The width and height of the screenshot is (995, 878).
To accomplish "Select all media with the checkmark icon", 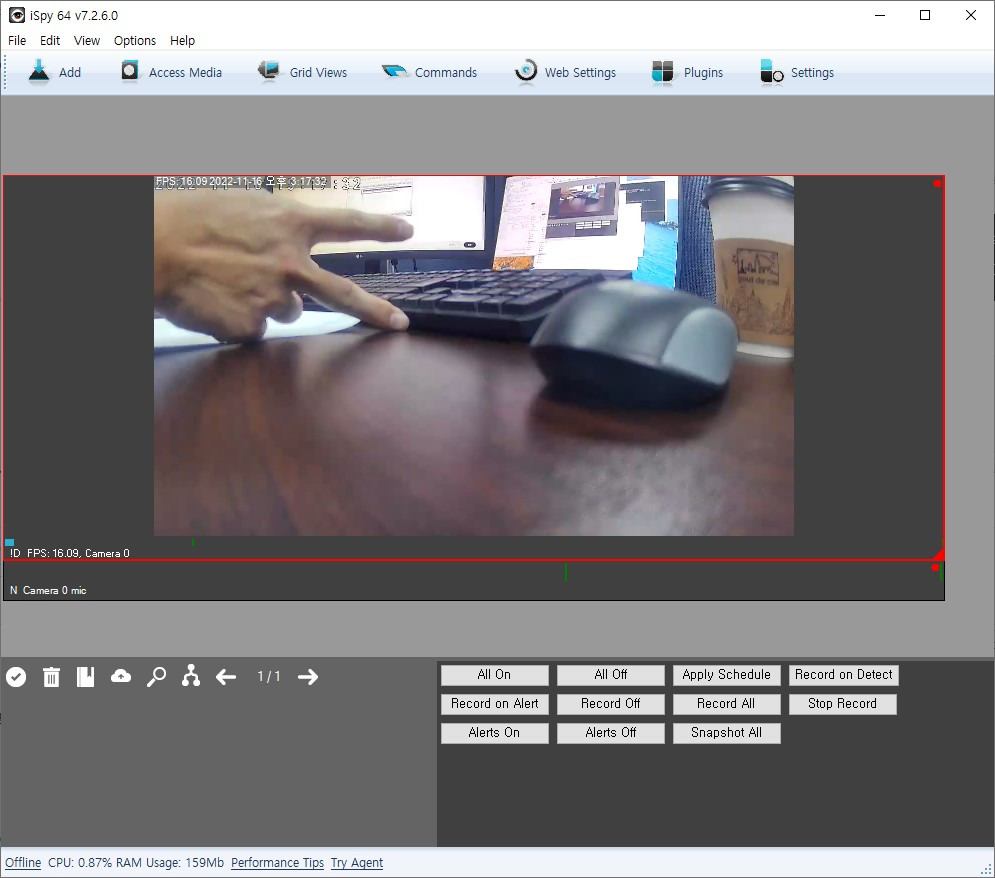I will click(16, 676).
